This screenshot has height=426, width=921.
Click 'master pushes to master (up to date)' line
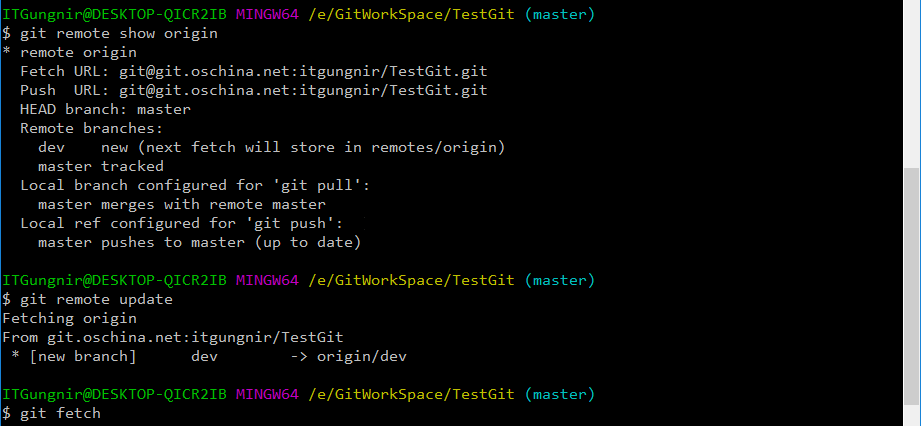coord(199,243)
